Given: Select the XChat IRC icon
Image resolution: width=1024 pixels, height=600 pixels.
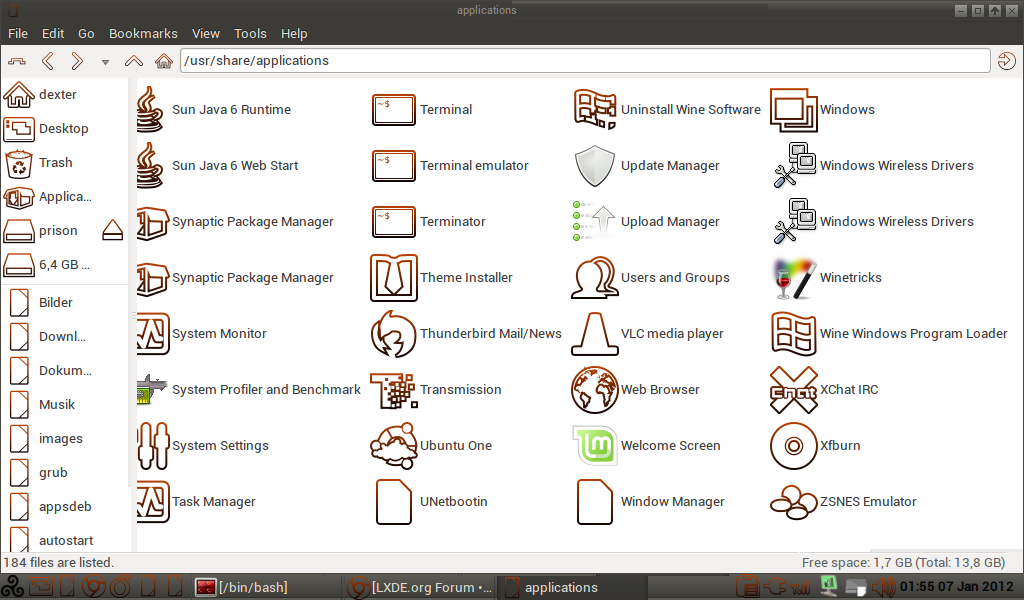Looking at the screenshot, I should pos(793,390).
